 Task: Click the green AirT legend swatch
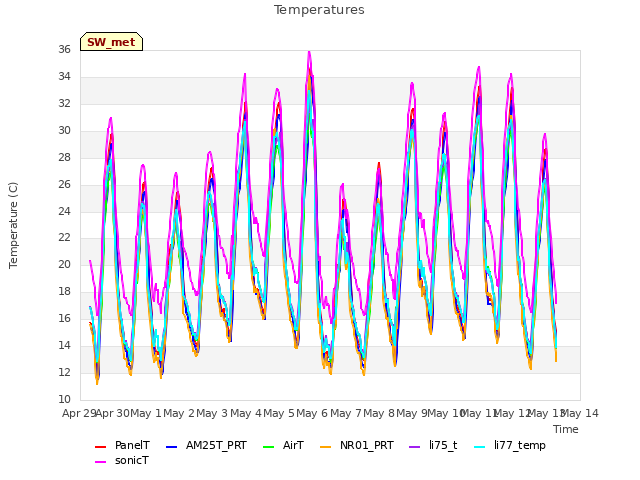pos(269,447)
